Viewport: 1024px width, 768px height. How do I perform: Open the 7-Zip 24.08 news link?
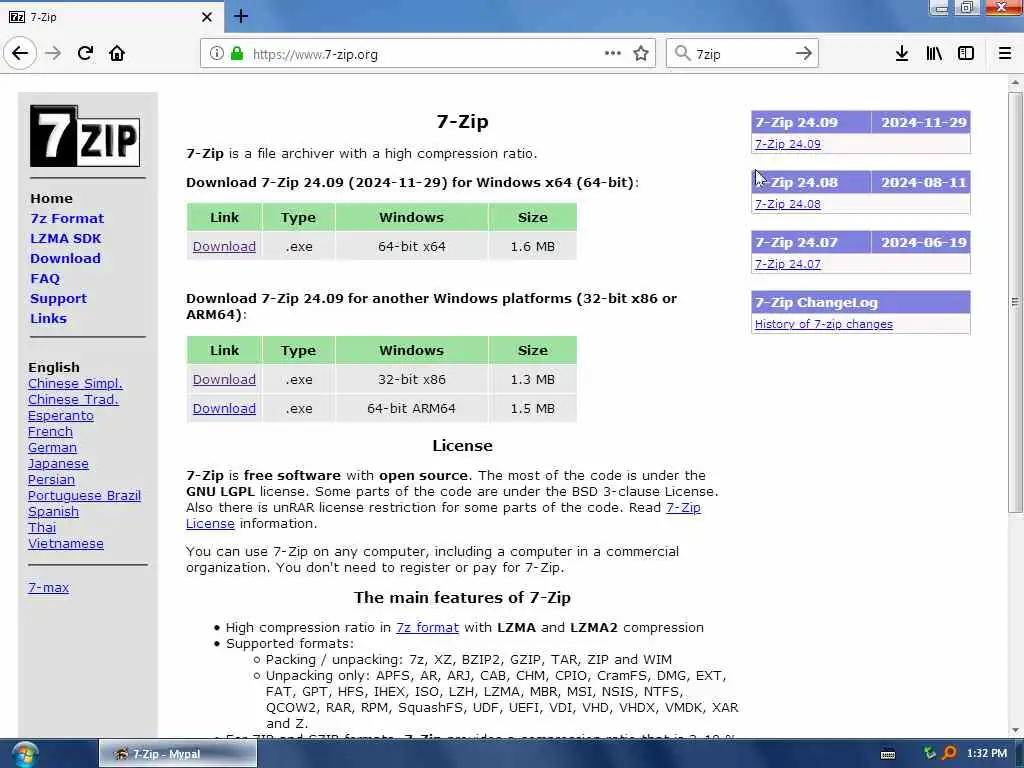pos(788,204)
